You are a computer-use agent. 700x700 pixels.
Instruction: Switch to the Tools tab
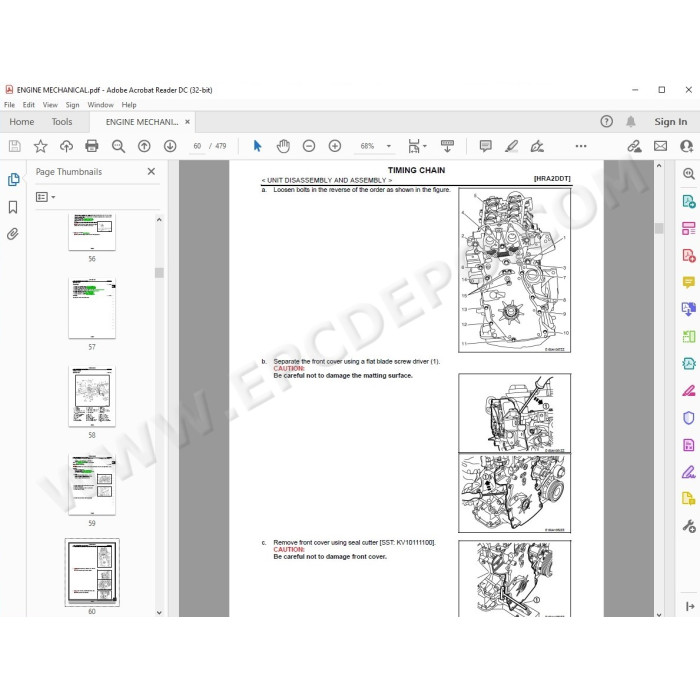[62, 122]
